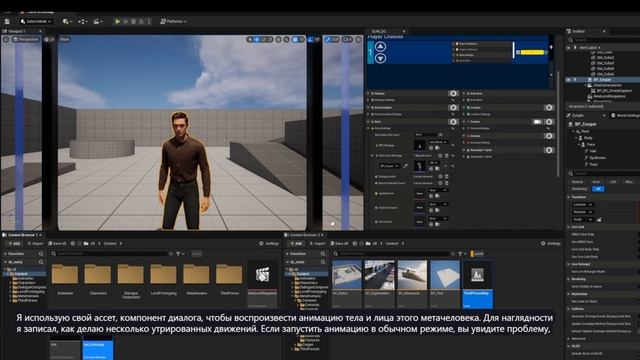Screen dimensions: 640x360
Task: Select Body component in Details tree
Action: 588,138
